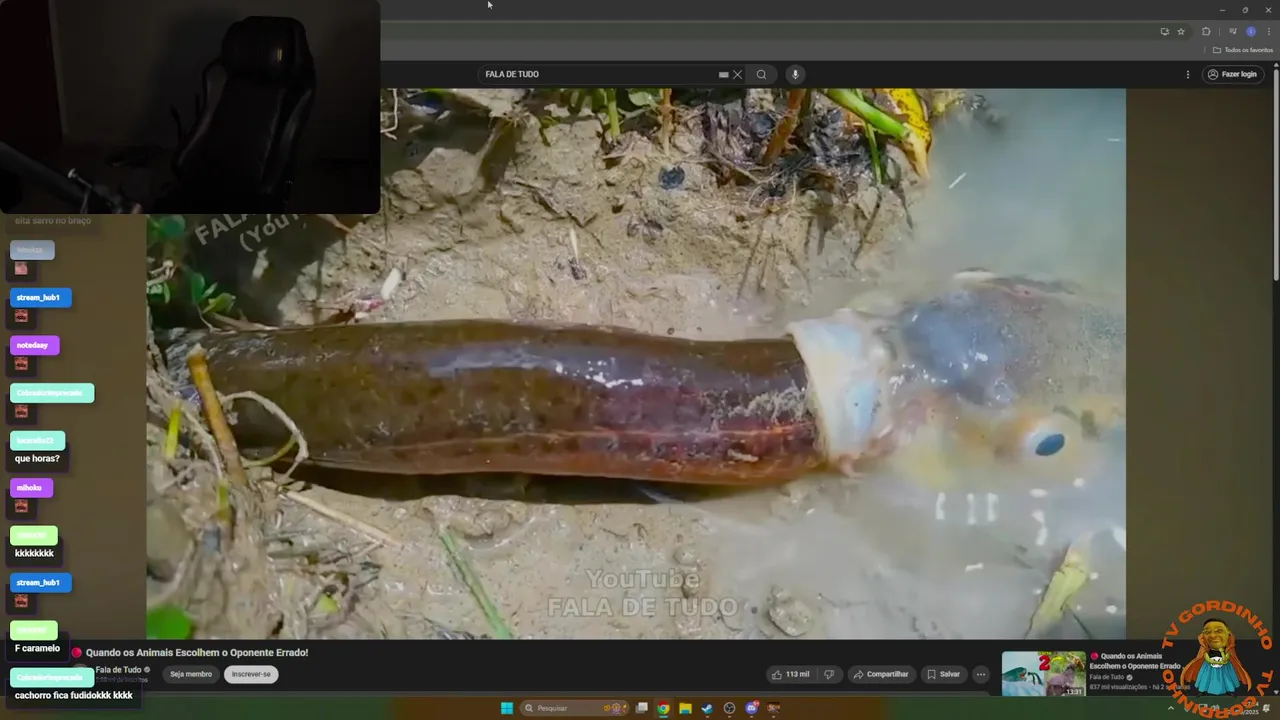Open Chrome three-dot menu
Screen dimensions: 1280x720
(1269, 32)
